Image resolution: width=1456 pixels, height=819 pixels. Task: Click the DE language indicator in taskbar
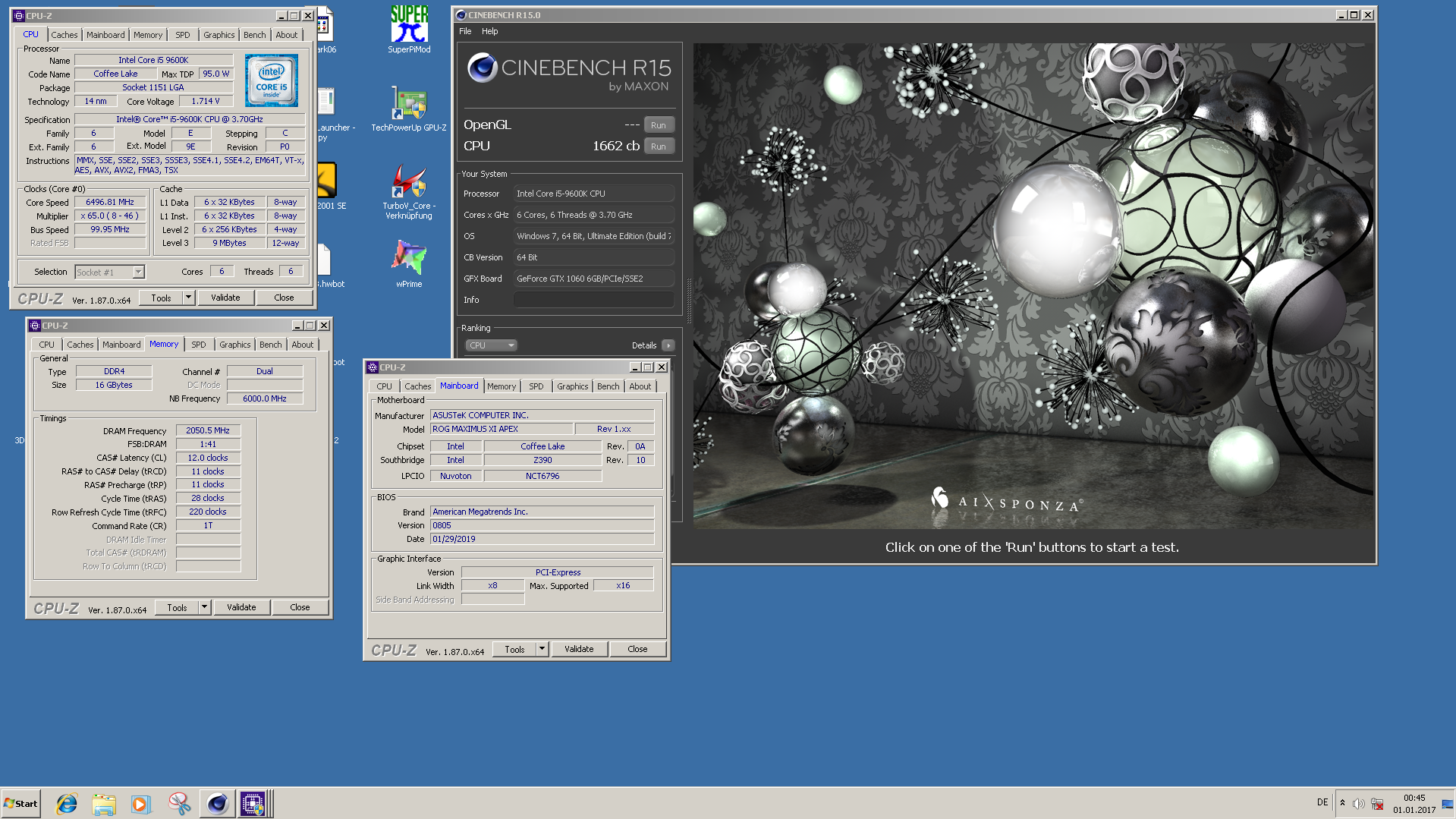1322,802
